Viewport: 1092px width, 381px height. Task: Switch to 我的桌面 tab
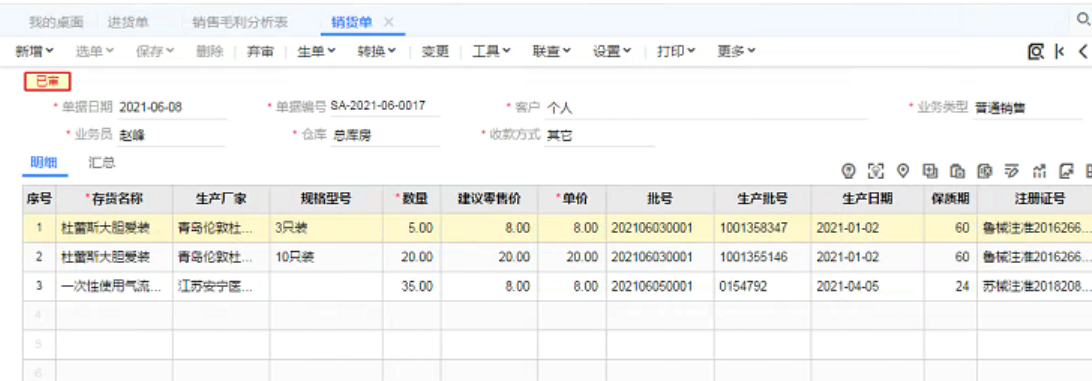56,22
